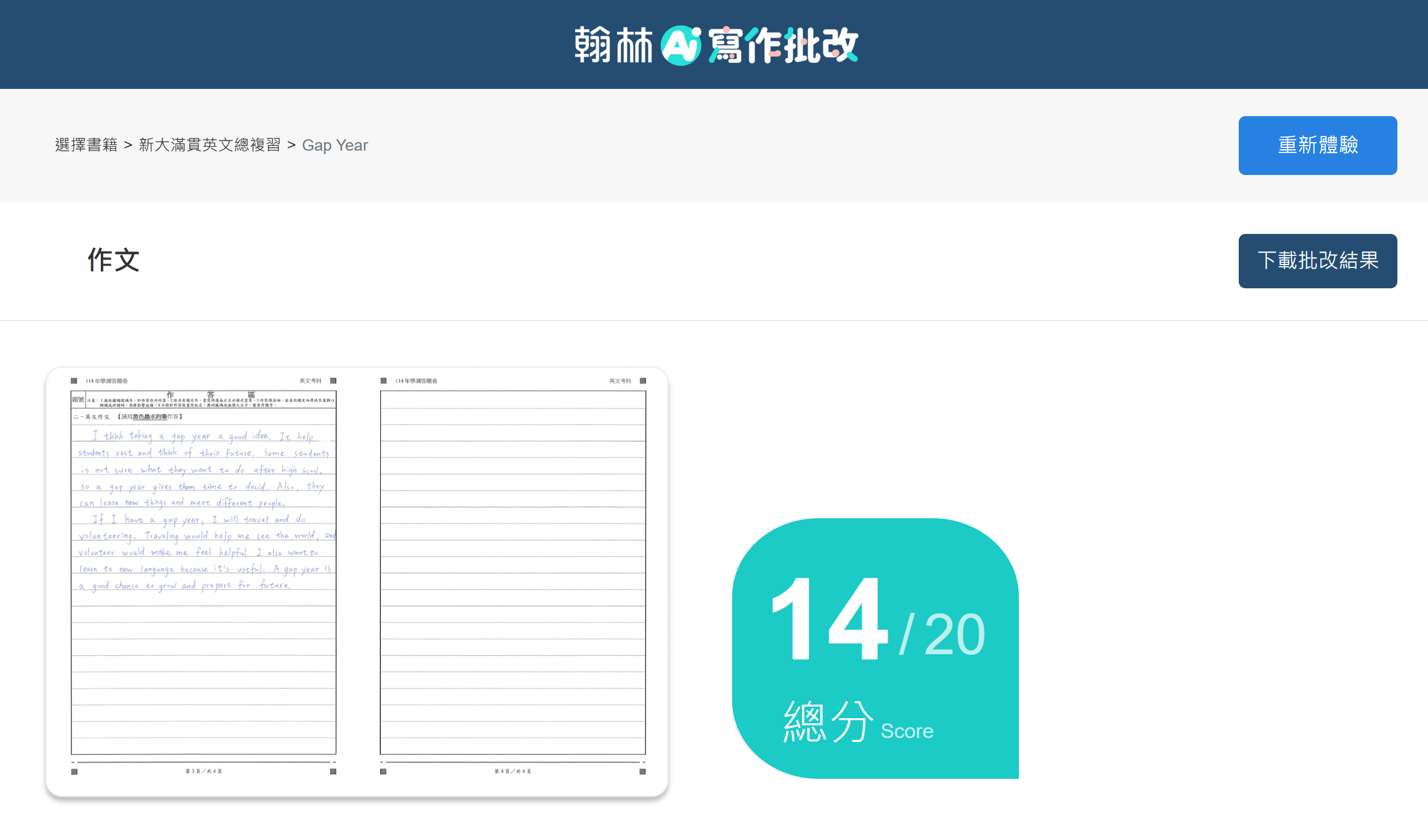Image resolution: width=1428 pixels, height=840 pixels.
Task: Click the 作答區 header on left page
Action: click(210, 394)
